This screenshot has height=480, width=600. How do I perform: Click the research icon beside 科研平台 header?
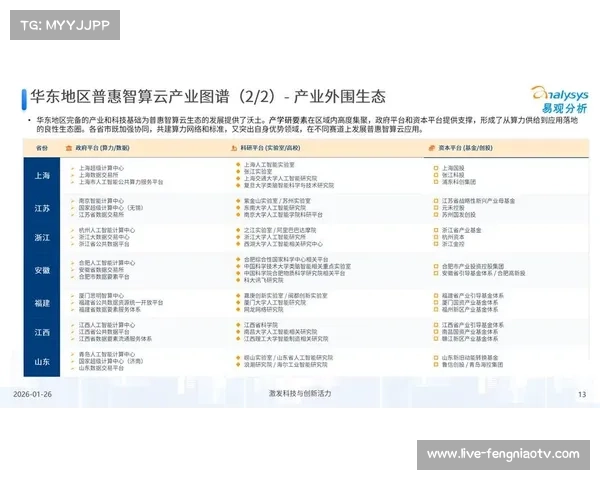coord(234,148)
